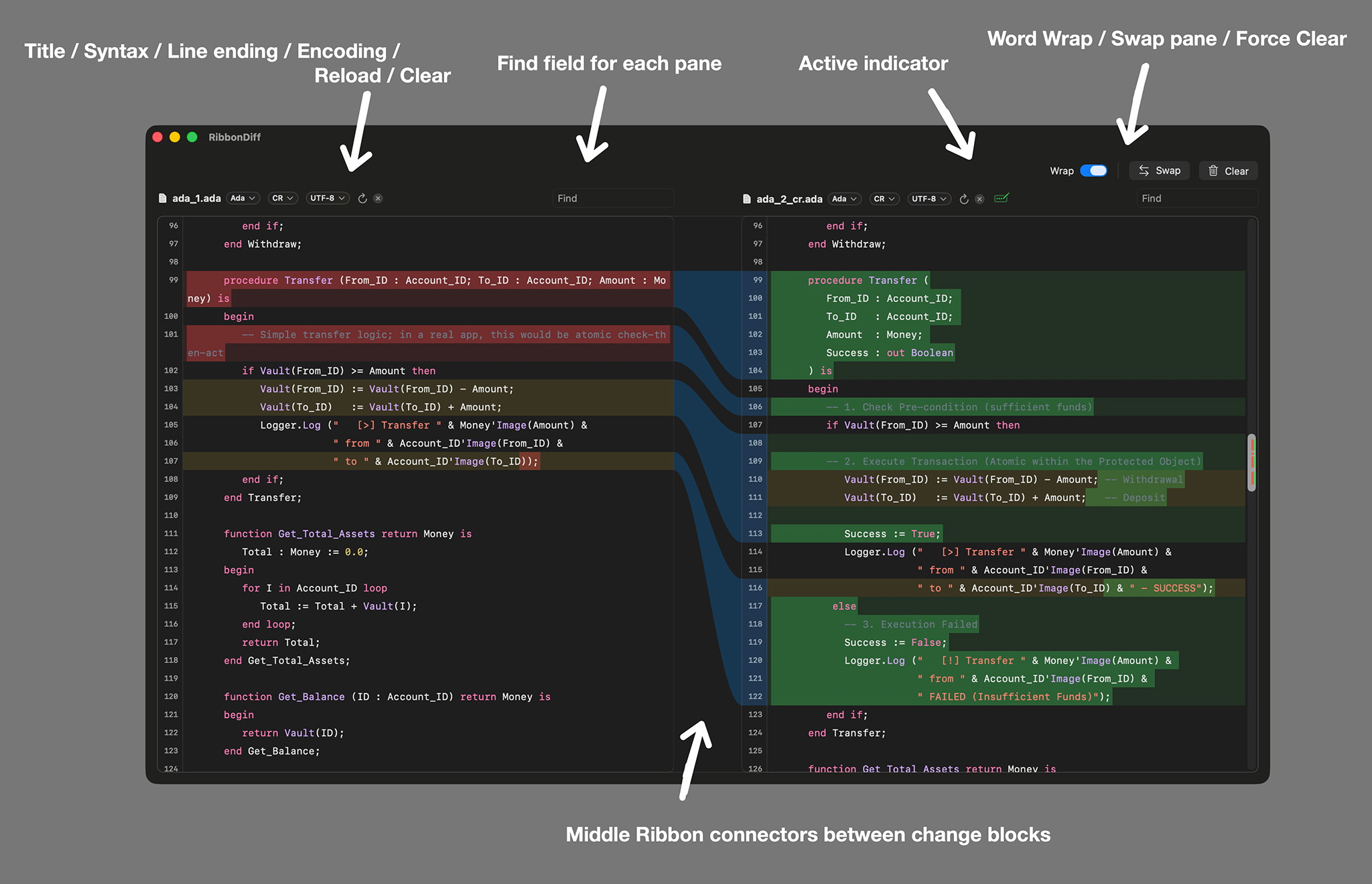Click the Find field of the left pane
1372x884 pixels.
[612, 198]
